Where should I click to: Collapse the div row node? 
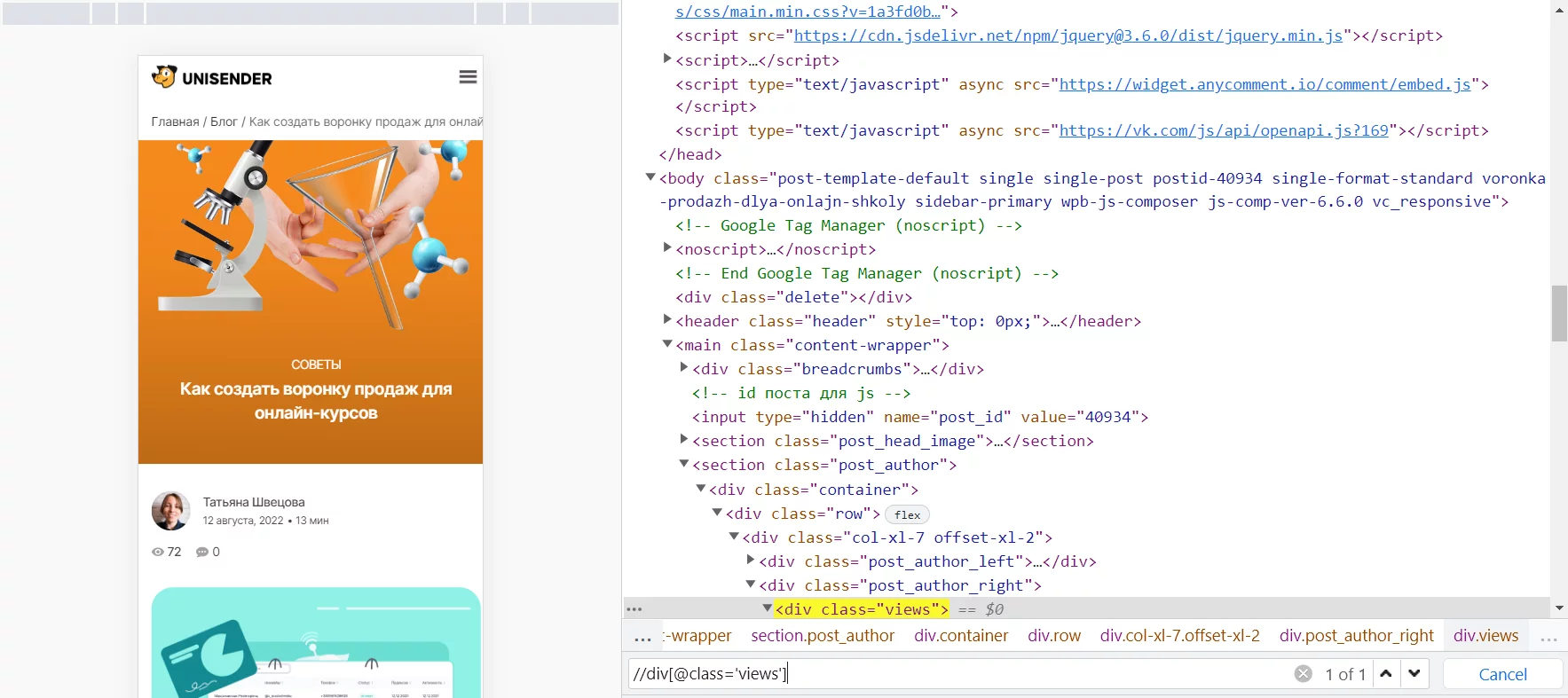717,513
